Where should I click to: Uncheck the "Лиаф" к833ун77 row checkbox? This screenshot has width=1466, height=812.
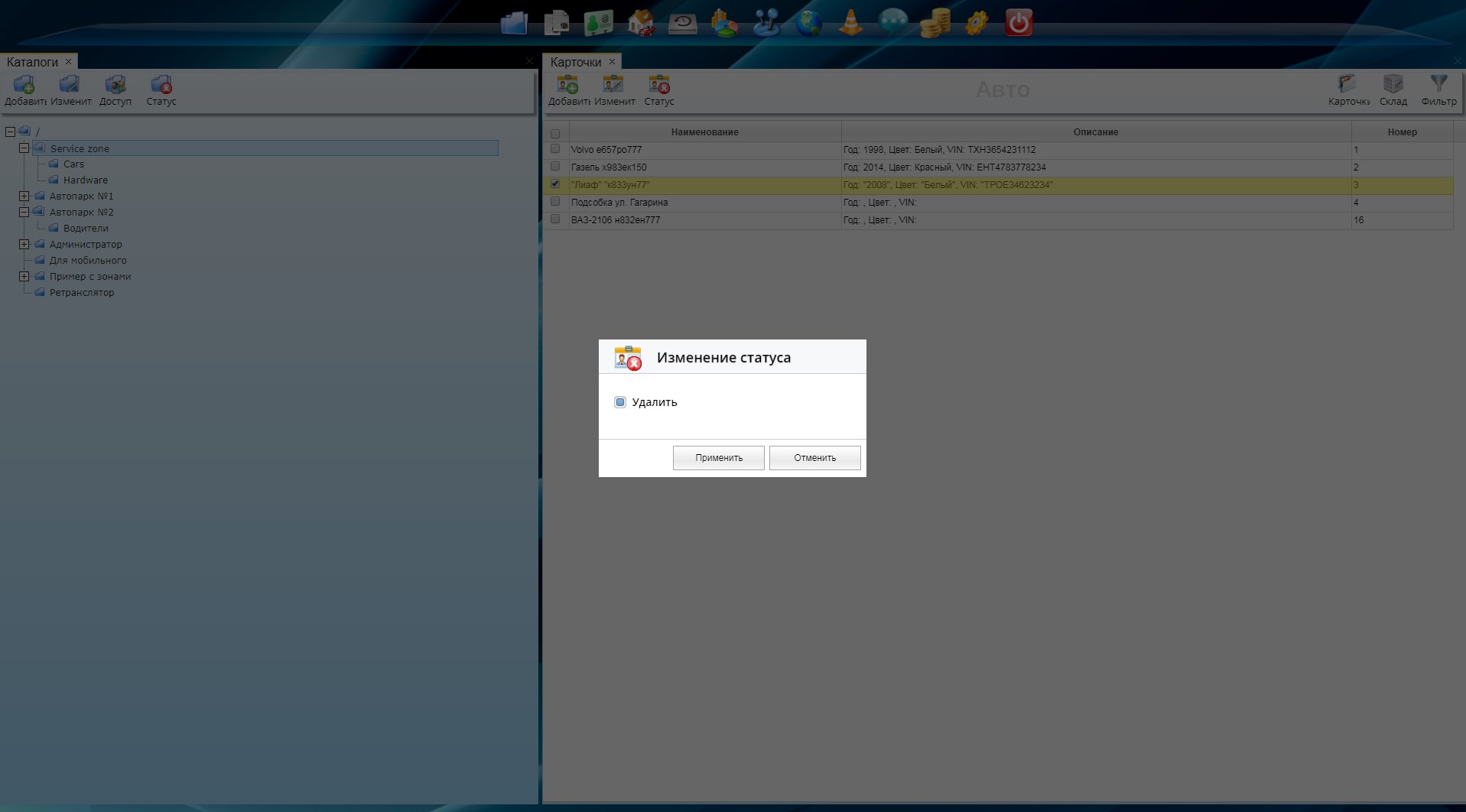click(555, 184)
